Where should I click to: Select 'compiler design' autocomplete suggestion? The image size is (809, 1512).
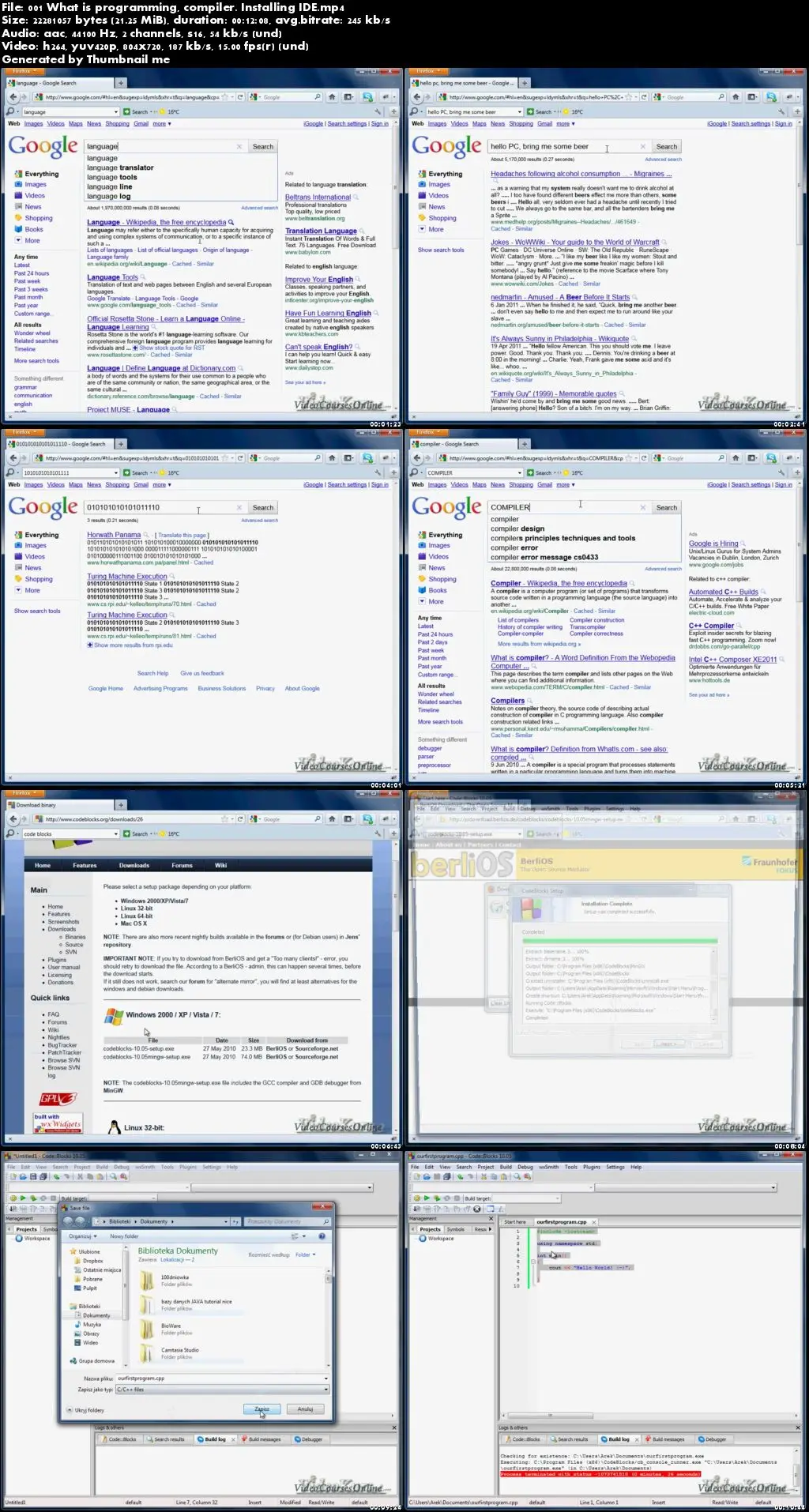coord(517,528)
